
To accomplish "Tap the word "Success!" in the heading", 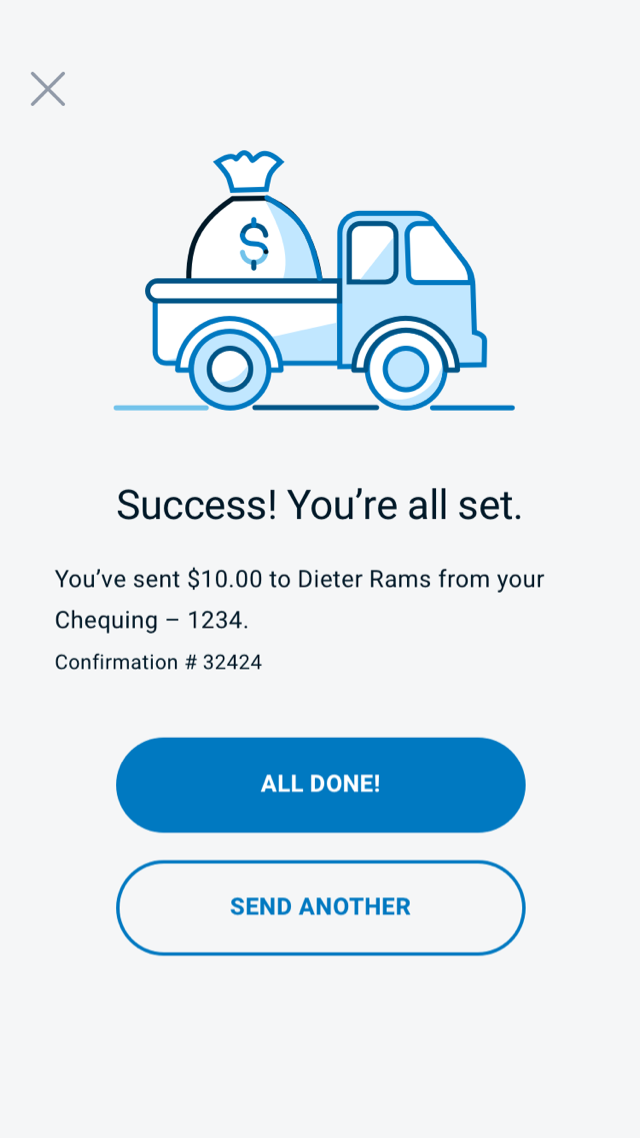I will [196, 505].
